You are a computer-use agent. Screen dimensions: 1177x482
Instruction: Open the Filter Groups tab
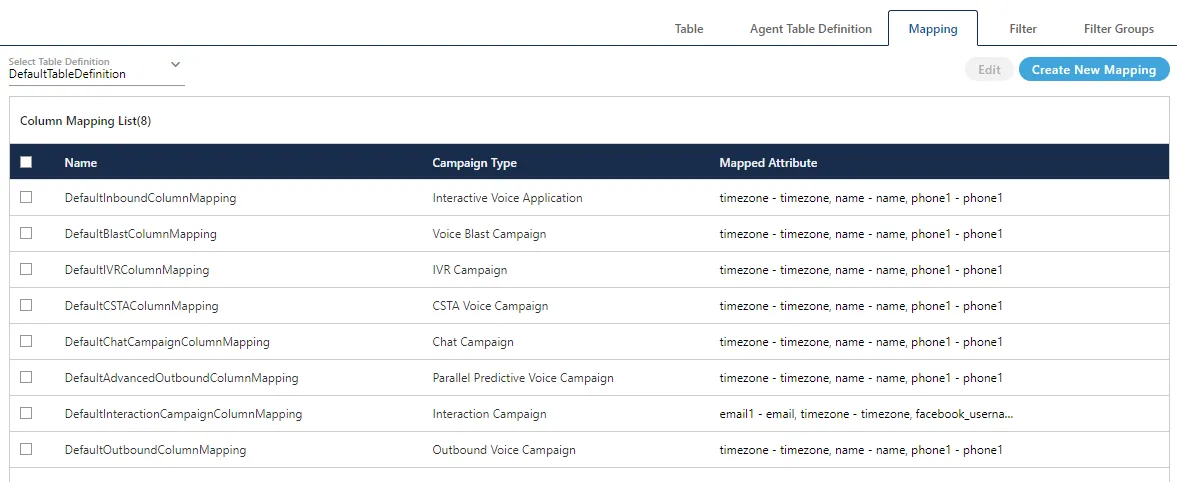pyautogui.click(x=1118, y=29)
